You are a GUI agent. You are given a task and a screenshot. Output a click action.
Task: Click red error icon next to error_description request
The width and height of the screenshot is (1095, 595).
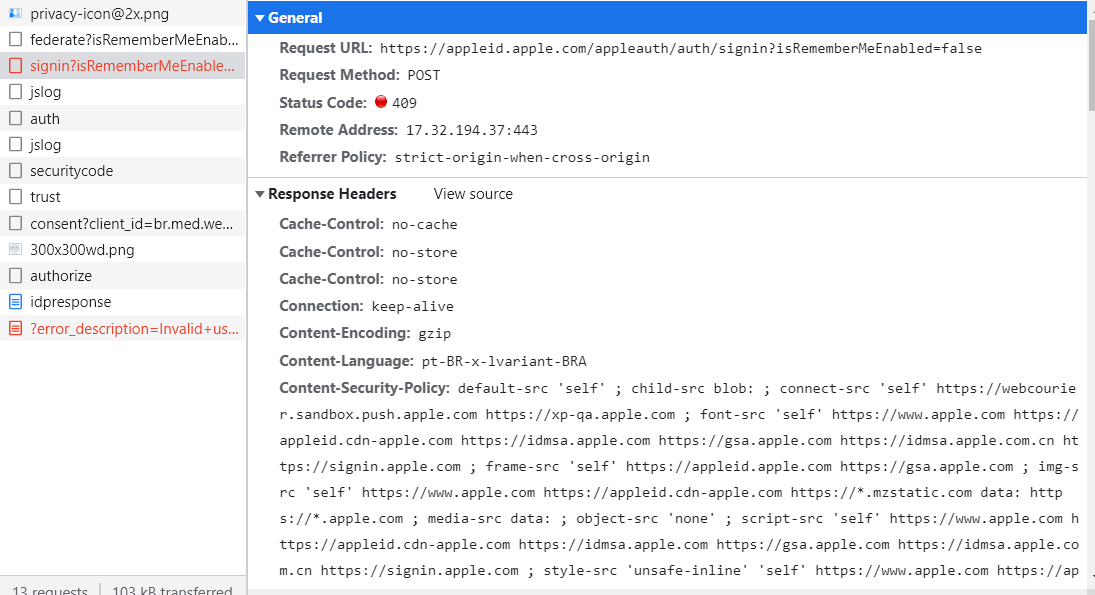14,328
